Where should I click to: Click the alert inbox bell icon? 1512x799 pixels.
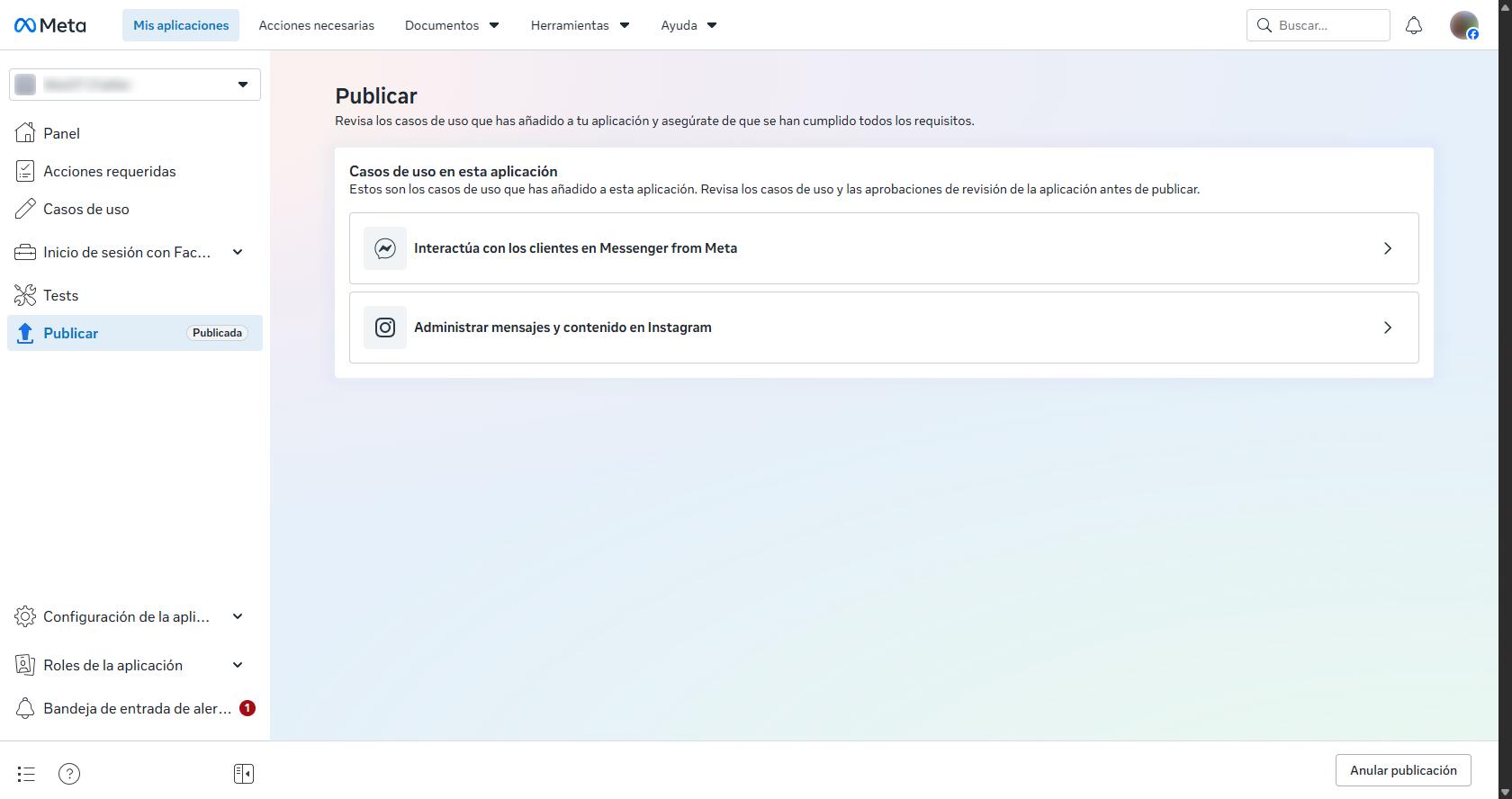click(25, 708)
